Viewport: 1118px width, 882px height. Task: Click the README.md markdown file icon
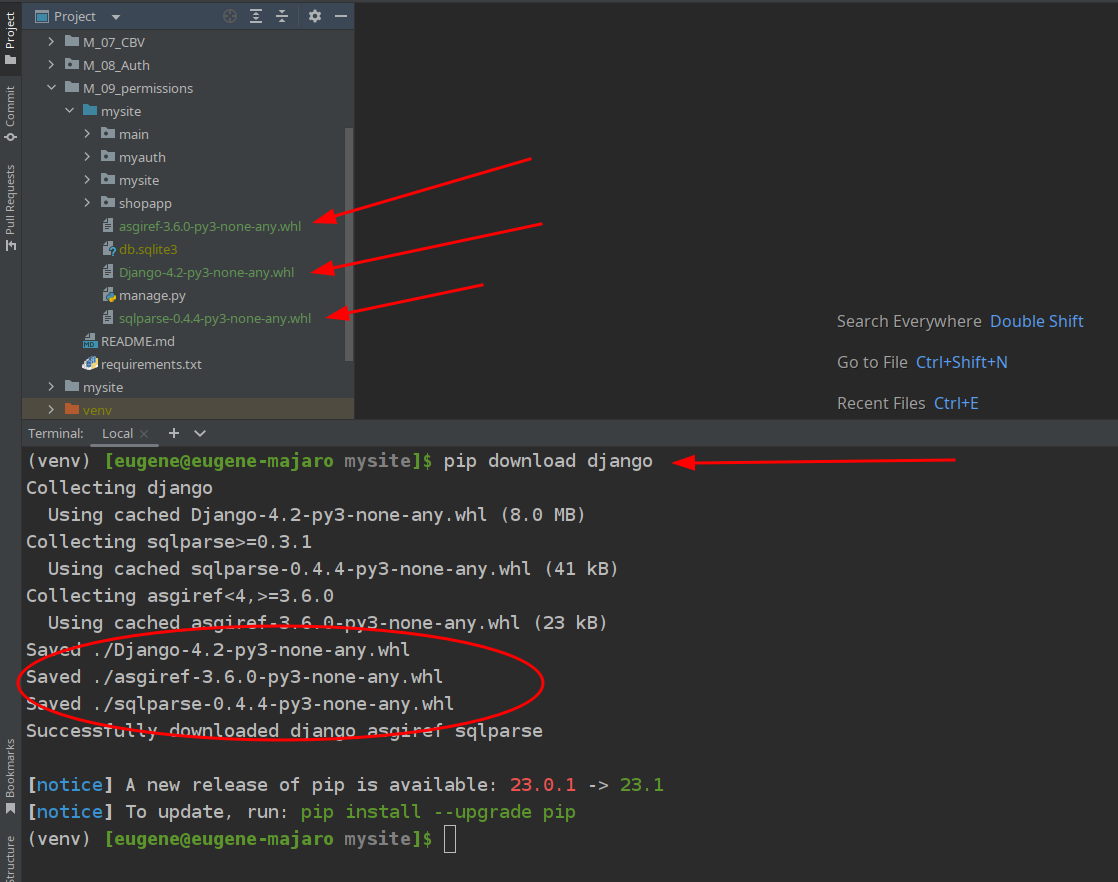point(90,341)
